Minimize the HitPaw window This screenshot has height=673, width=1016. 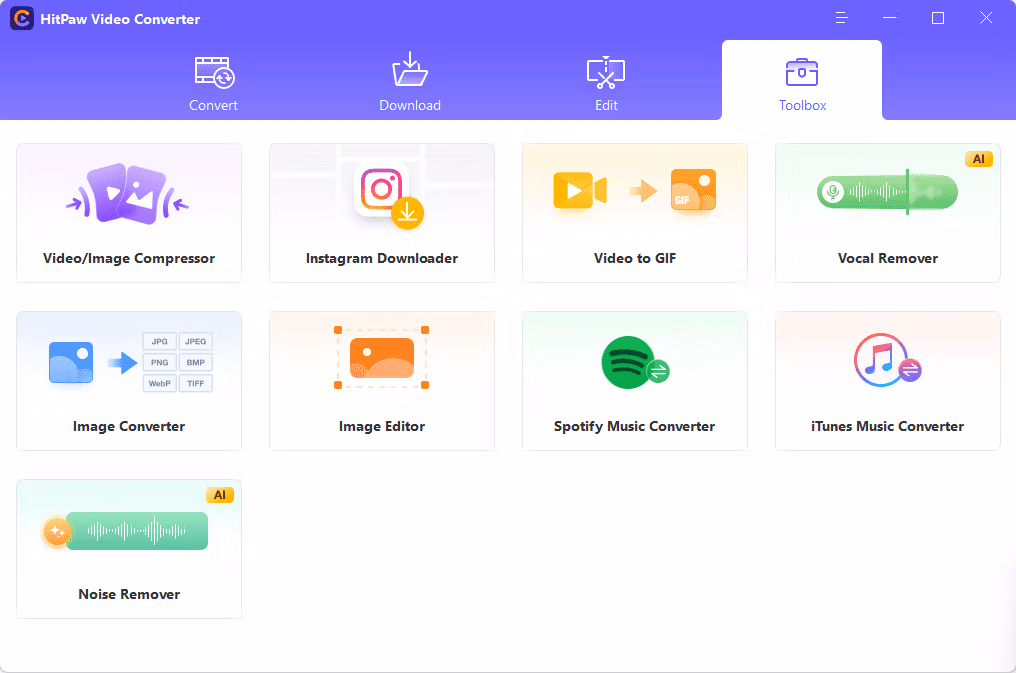890,18
